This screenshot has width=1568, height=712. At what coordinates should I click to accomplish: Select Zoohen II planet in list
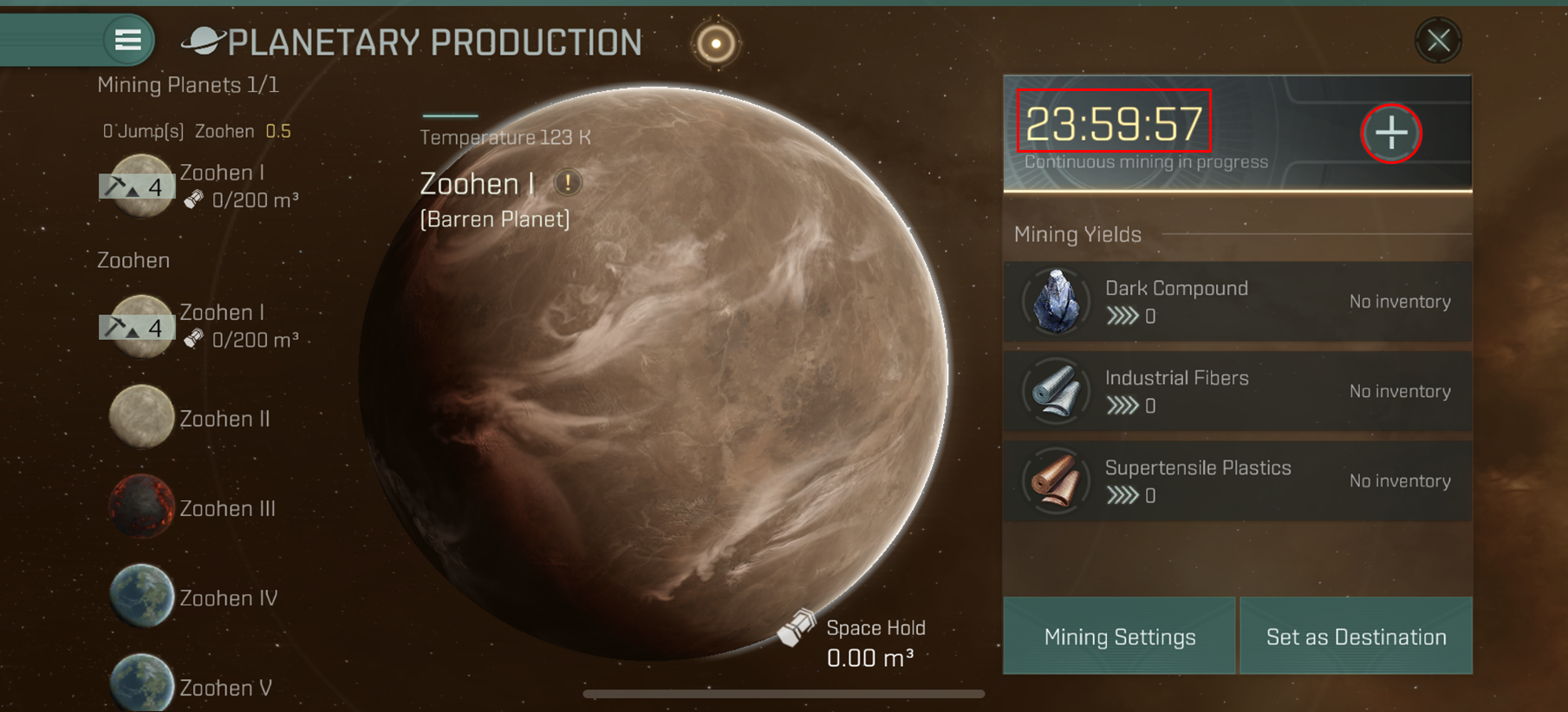tap(190, 418)
